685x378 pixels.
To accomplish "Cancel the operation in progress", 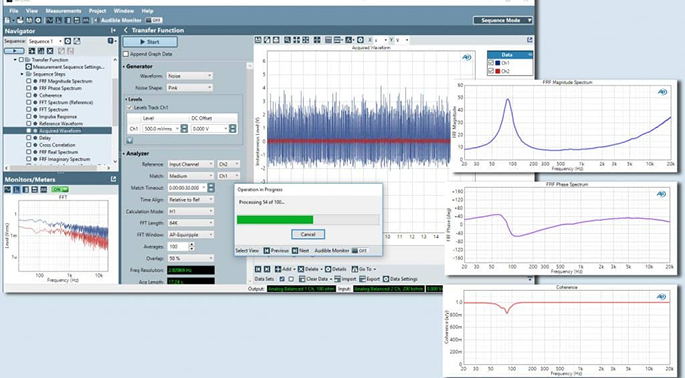I will pos(308,234).
